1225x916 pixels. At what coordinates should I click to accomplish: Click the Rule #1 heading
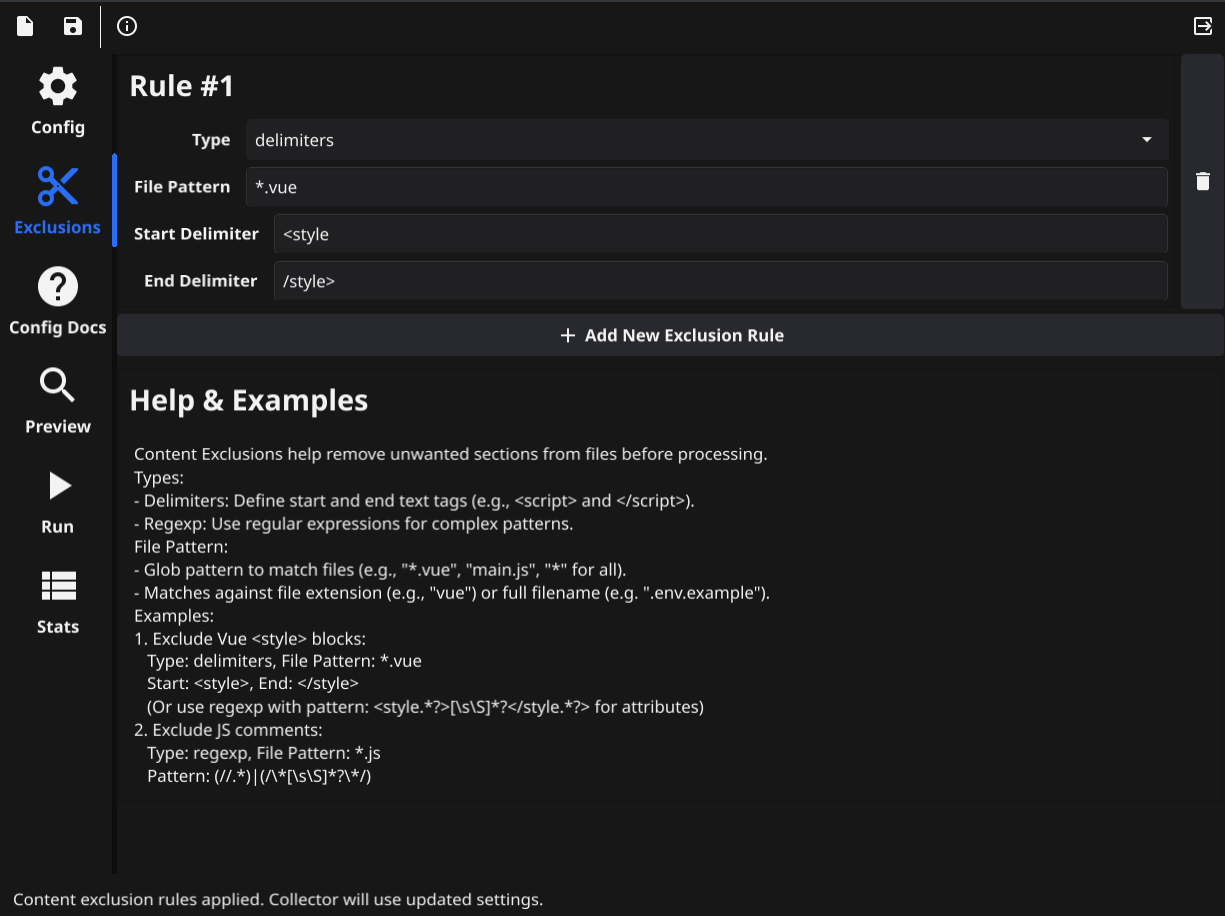(x=182, y=86)
